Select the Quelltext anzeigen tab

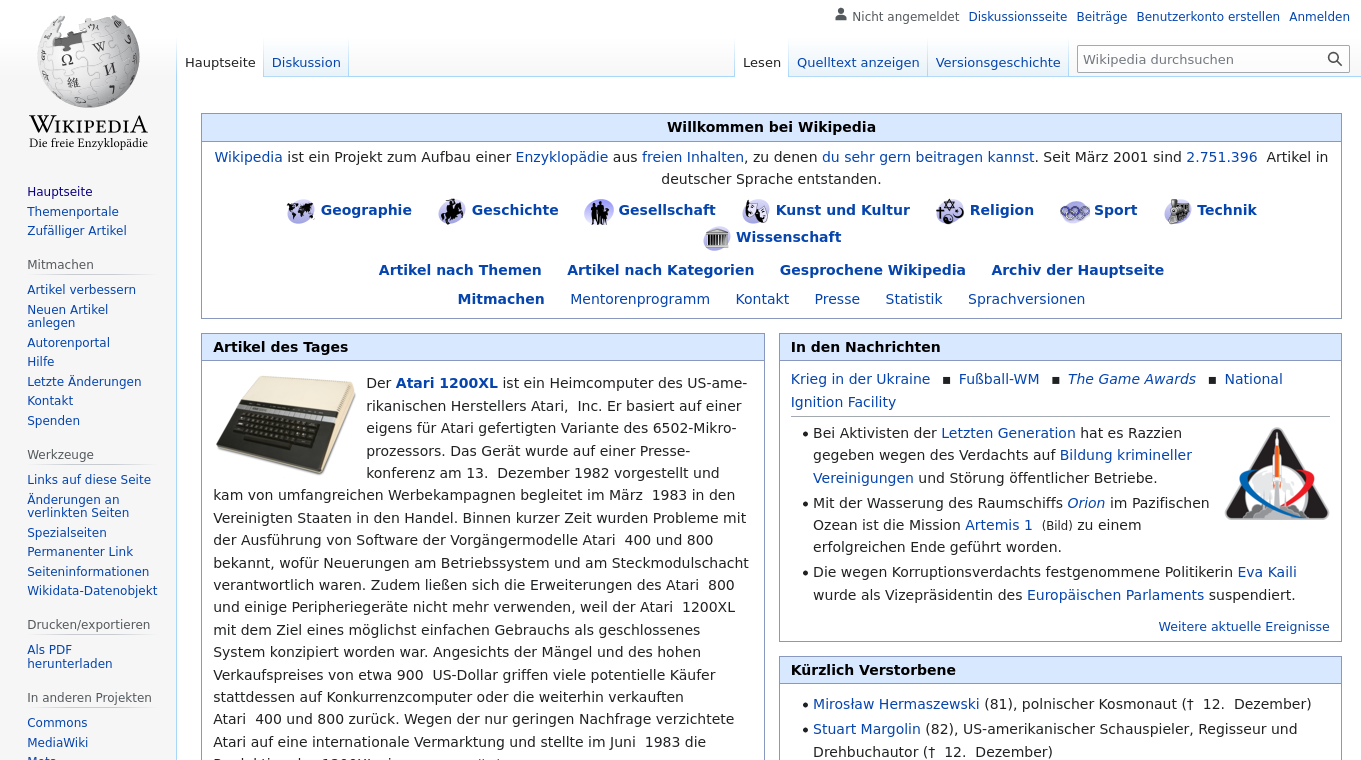[857, 62]
